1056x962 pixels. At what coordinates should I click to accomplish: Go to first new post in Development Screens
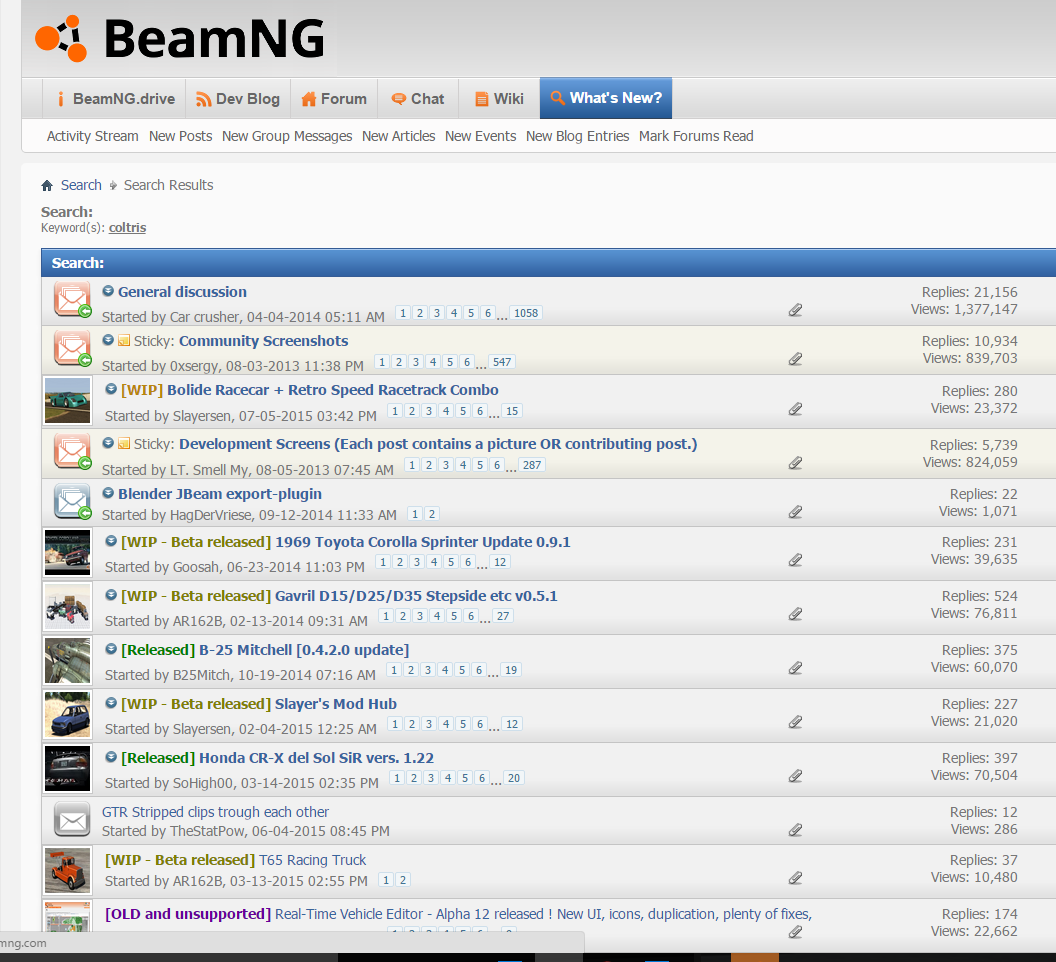pos(108,443)
